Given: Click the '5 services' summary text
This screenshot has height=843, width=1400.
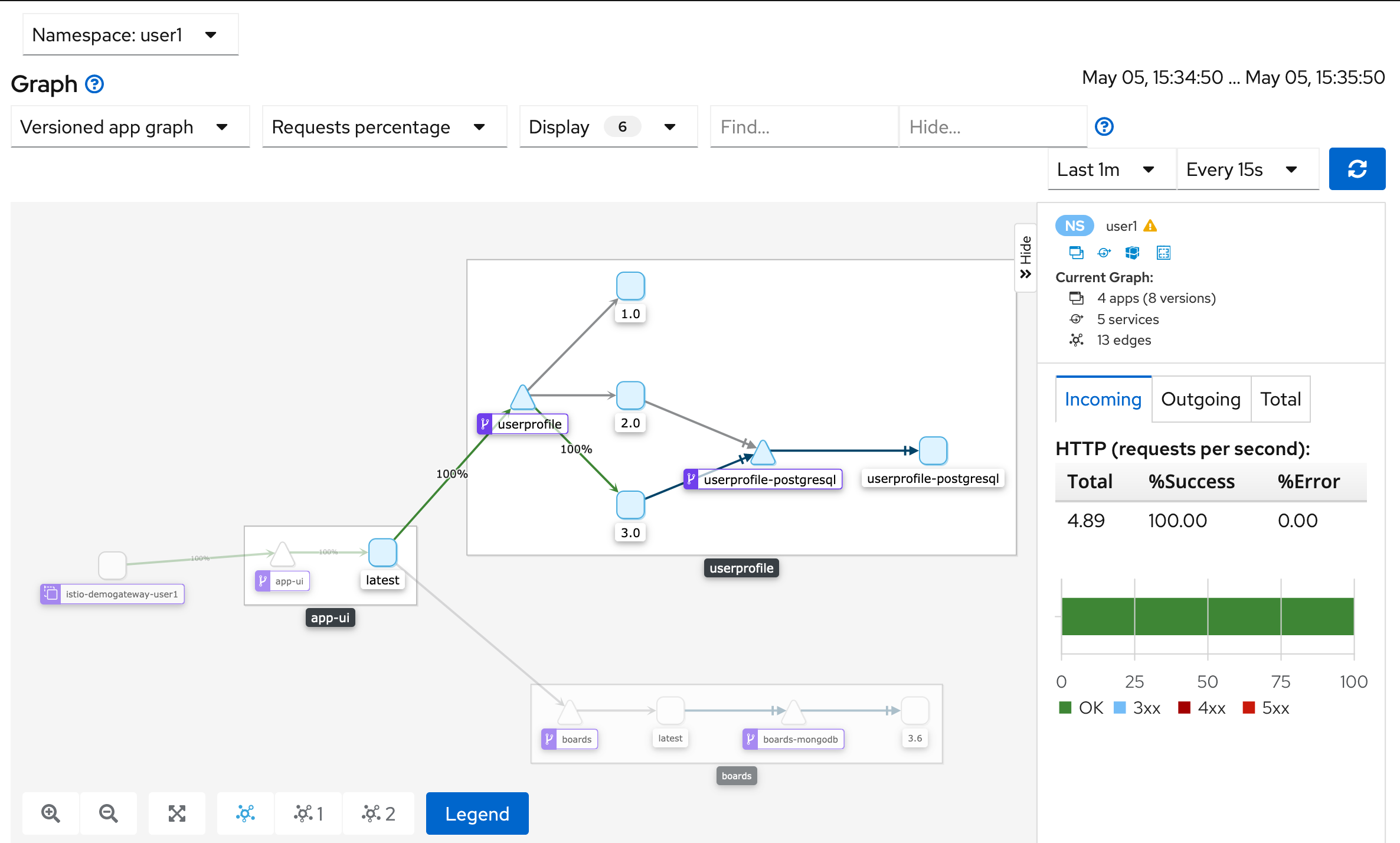Looking at the screenshot, I should [x=1128, y=319].
